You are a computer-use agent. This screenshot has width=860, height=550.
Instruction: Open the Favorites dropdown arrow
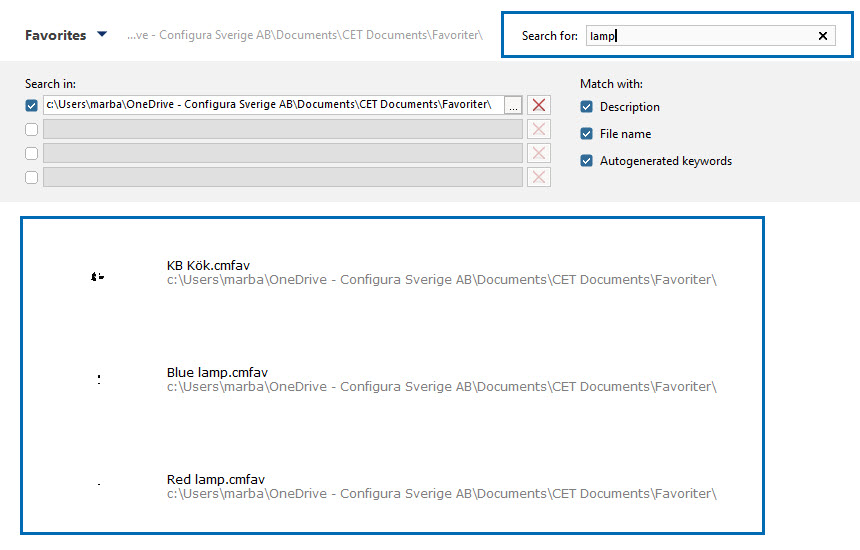101,35
